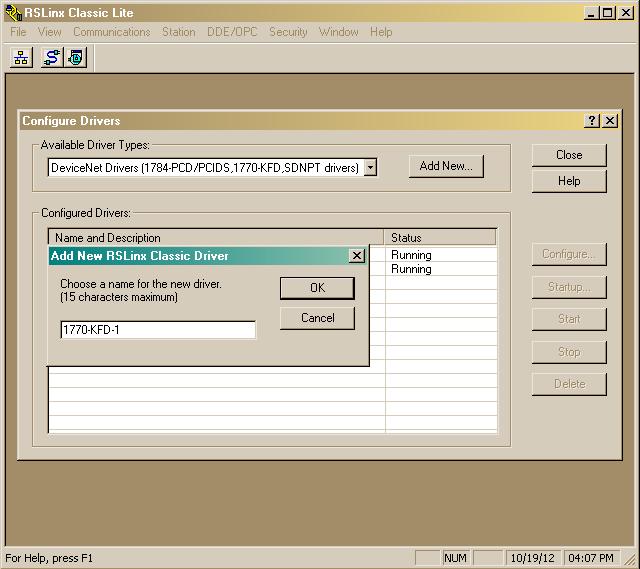Expand the Available Driver Types dropdown arrow
640x569 pixels.
[370, 167]
